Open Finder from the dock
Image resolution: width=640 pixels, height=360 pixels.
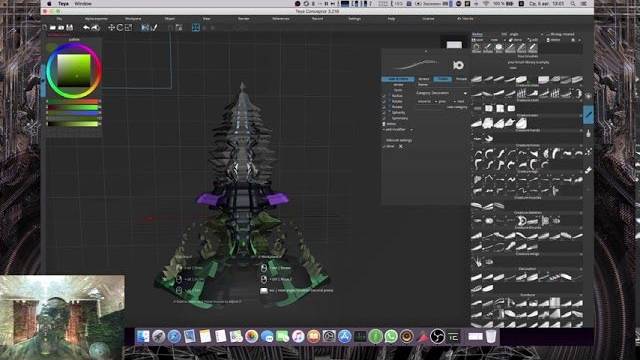(x=143, y=336)
